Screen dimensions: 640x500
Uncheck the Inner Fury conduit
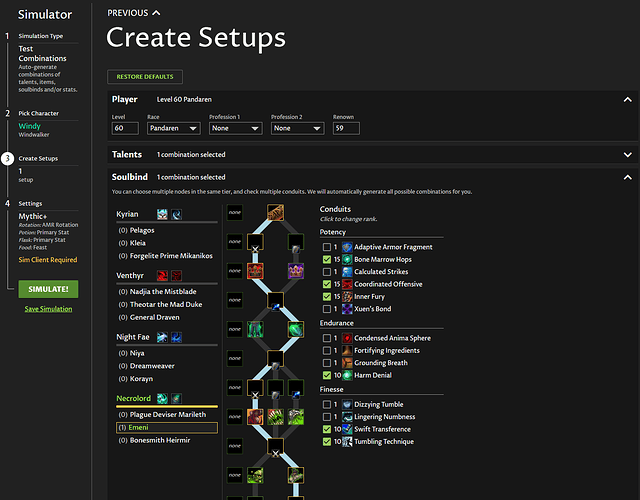[x=327, y=296]
